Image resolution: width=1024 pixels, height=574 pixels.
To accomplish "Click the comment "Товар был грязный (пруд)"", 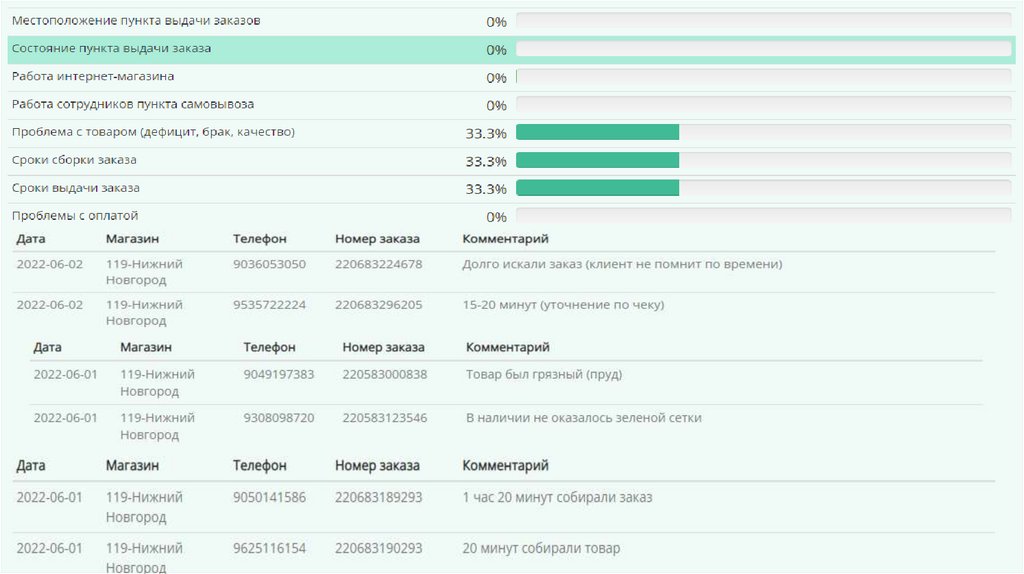I will coord(544,375).
